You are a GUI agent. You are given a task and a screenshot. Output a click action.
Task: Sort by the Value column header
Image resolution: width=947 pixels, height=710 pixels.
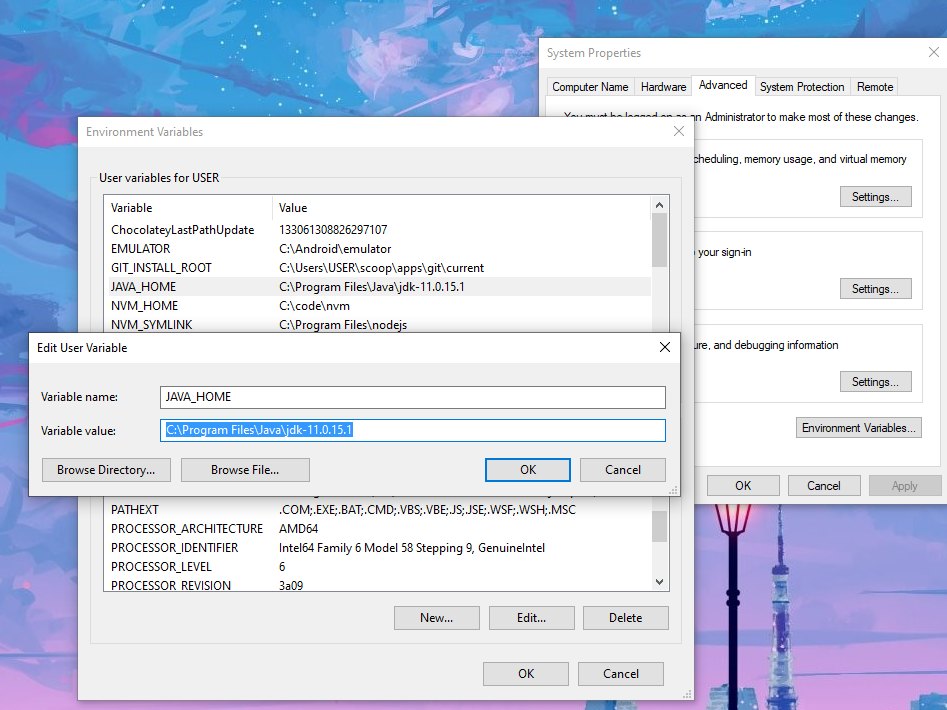[x=460, y=208]
